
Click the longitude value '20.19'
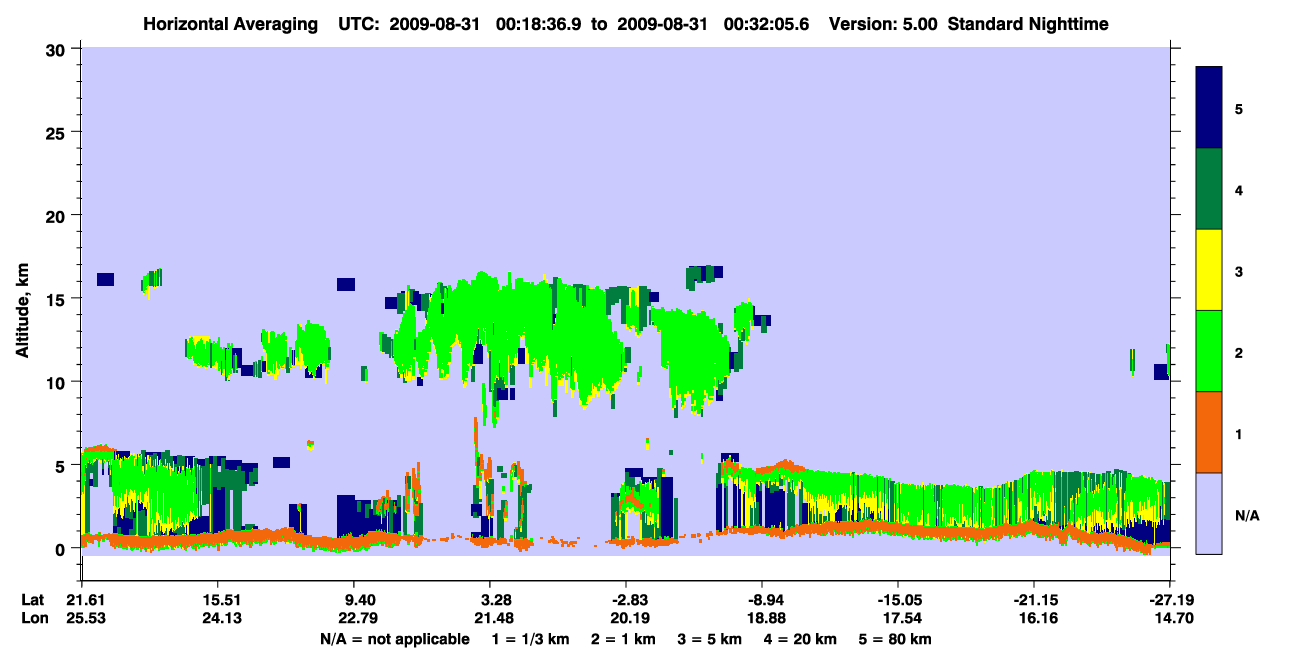[625, 618]
